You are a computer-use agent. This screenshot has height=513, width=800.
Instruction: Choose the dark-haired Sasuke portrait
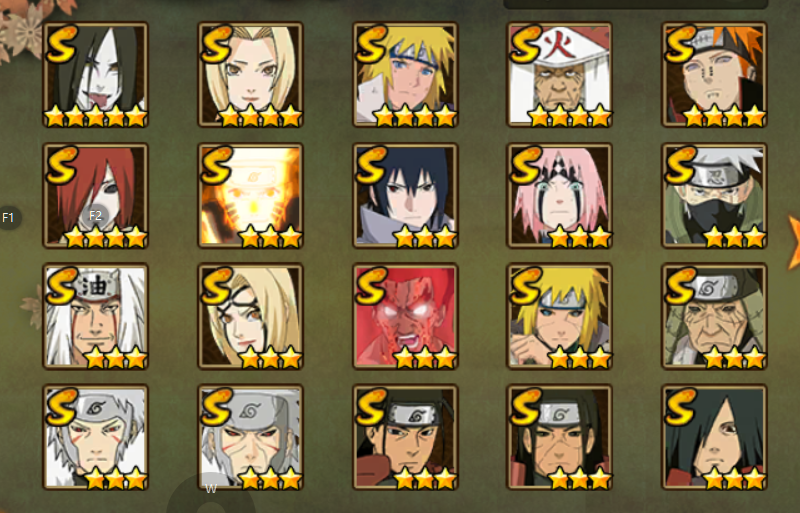coord(405,196)
